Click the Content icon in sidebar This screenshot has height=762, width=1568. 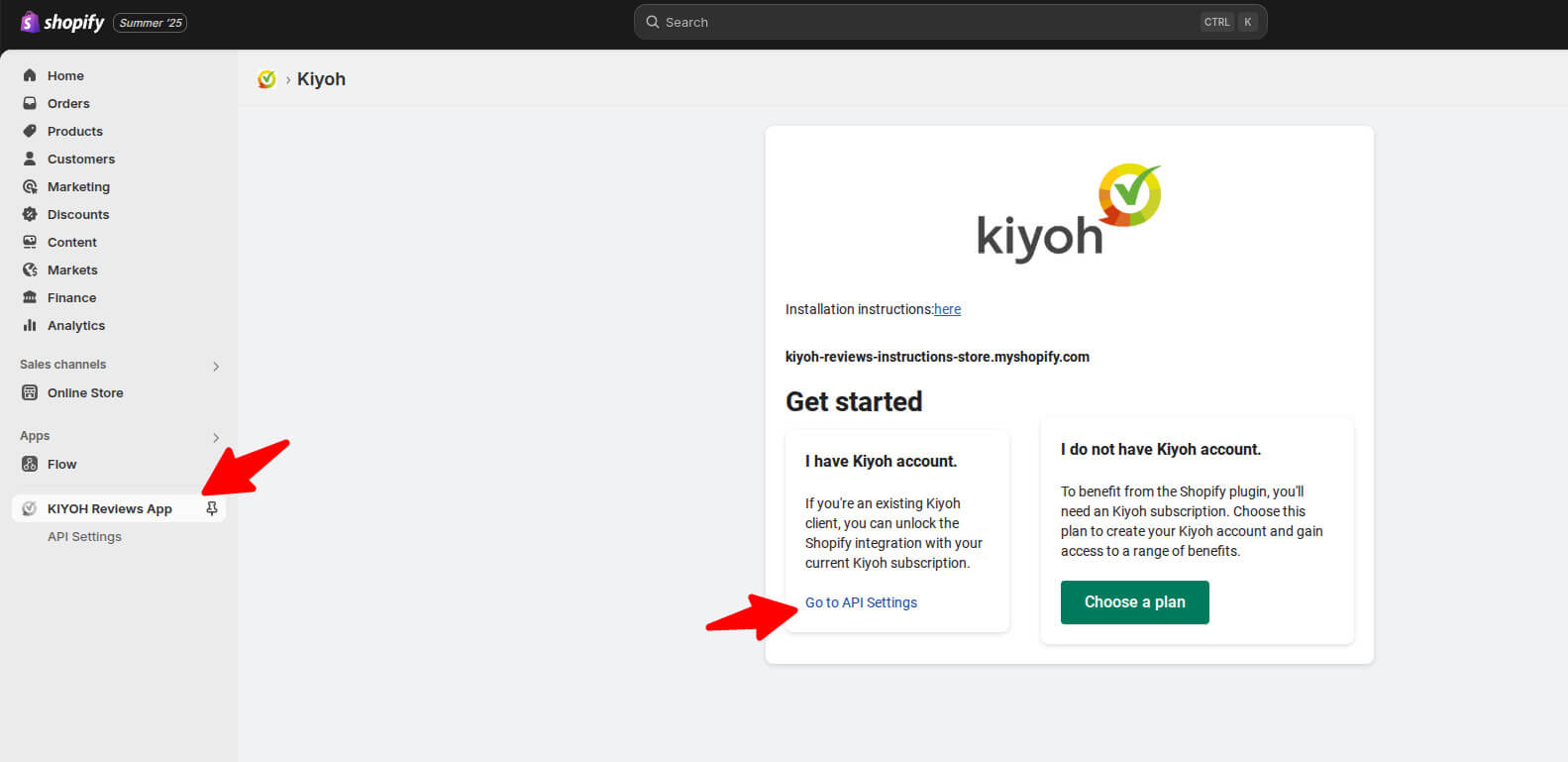(x=30, y=242)
